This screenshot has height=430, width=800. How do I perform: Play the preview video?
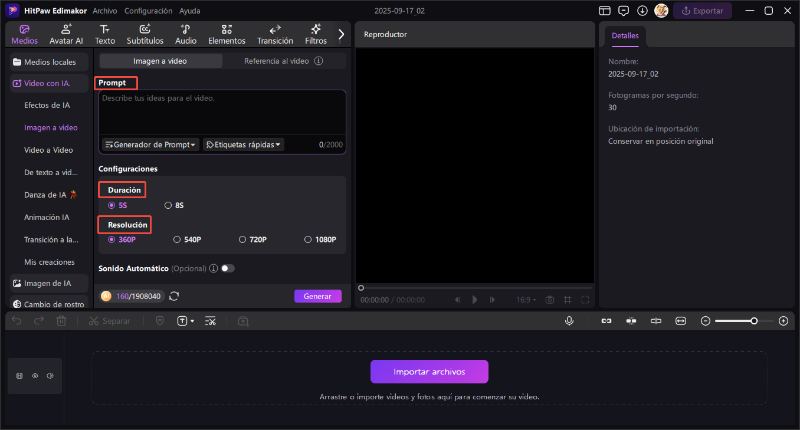474,300
